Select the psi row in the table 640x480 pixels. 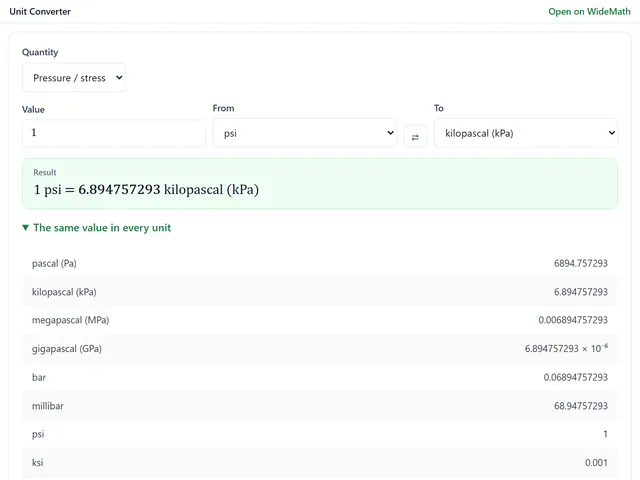320,434
